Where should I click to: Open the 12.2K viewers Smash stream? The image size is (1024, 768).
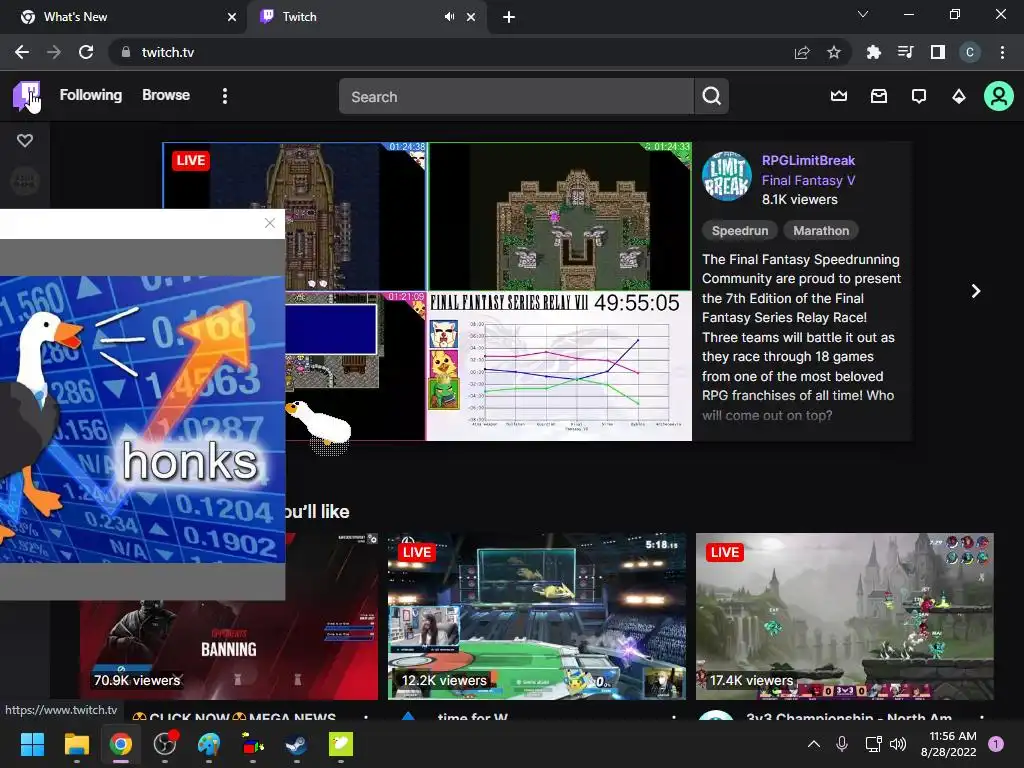[x=537, y=616]
